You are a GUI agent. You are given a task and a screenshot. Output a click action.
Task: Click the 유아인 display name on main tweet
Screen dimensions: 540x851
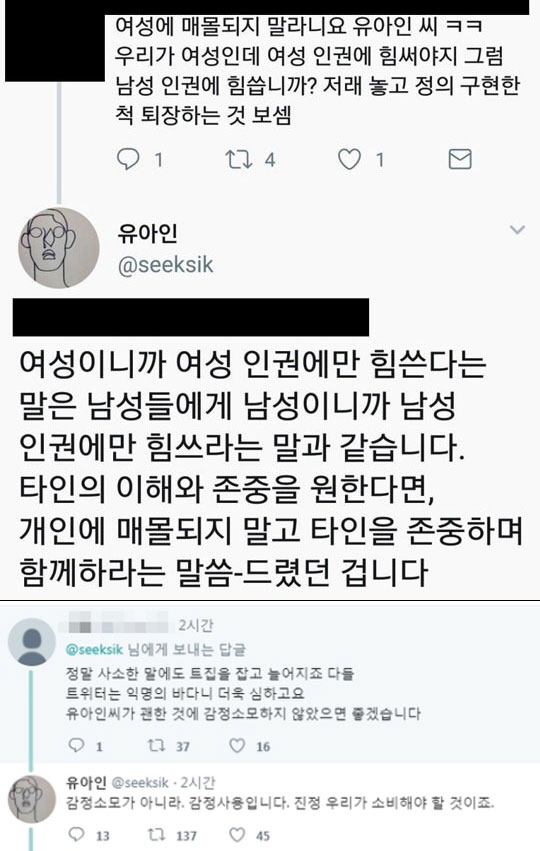point(147,233)
